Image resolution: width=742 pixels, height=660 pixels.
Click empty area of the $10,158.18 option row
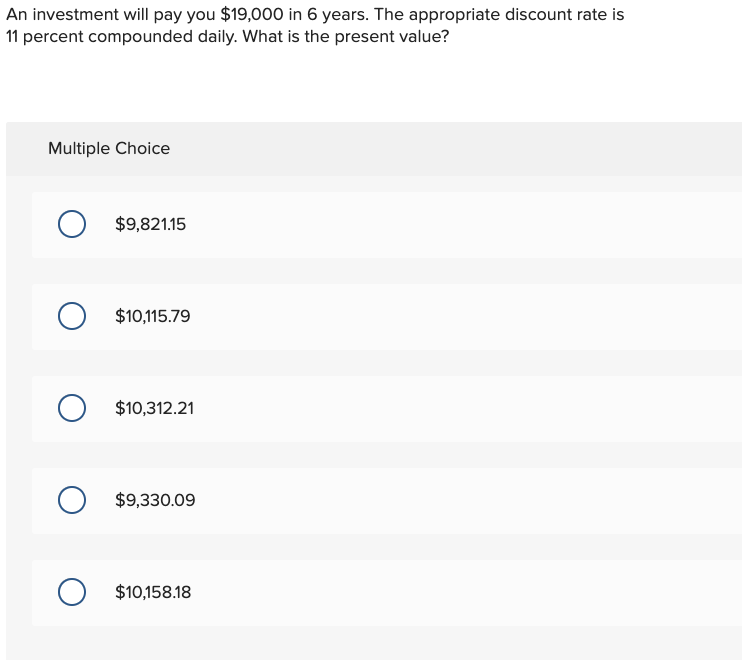pyautogui.click(x=450, y=592)
